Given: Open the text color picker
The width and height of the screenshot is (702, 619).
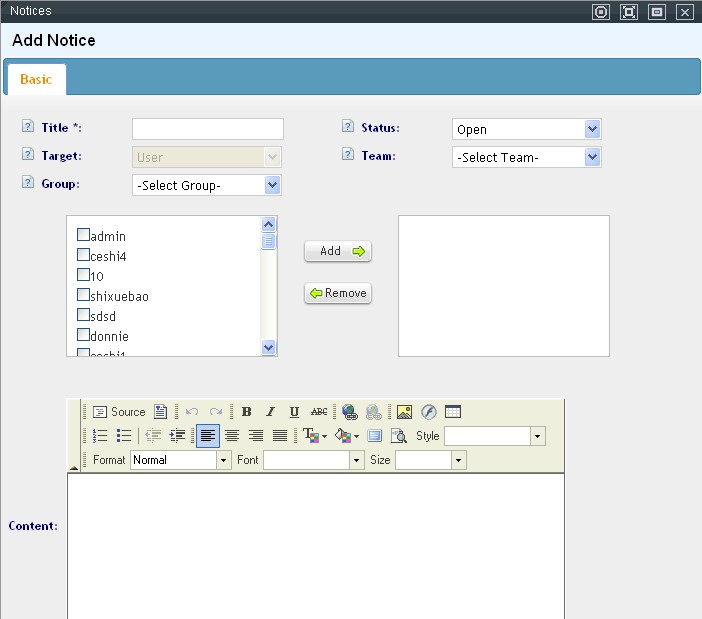Looking at the screenshot, I should click(315, 436).
